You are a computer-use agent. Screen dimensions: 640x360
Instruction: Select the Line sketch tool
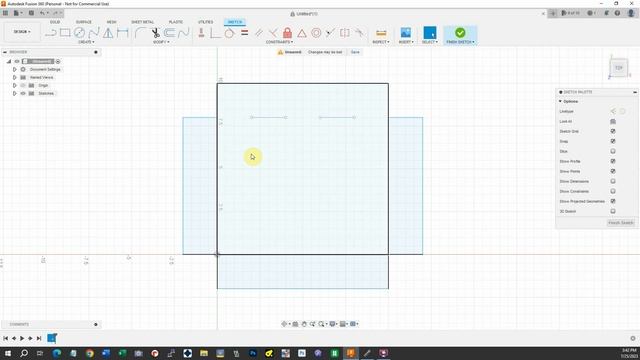tap(51, 33)
